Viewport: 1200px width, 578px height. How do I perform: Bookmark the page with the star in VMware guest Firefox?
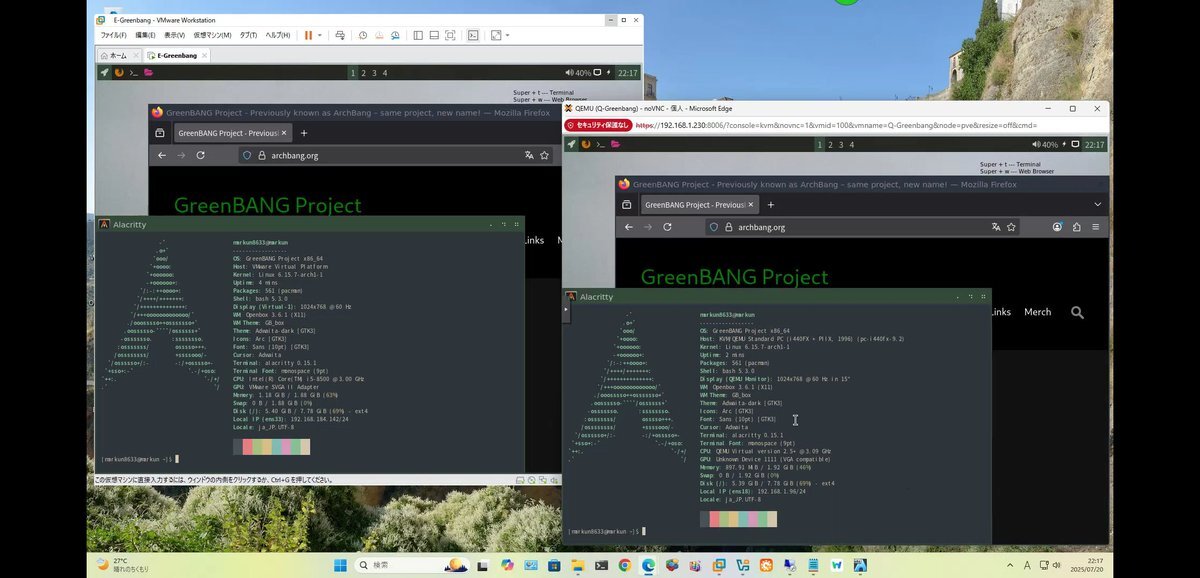tap(545, 155)
